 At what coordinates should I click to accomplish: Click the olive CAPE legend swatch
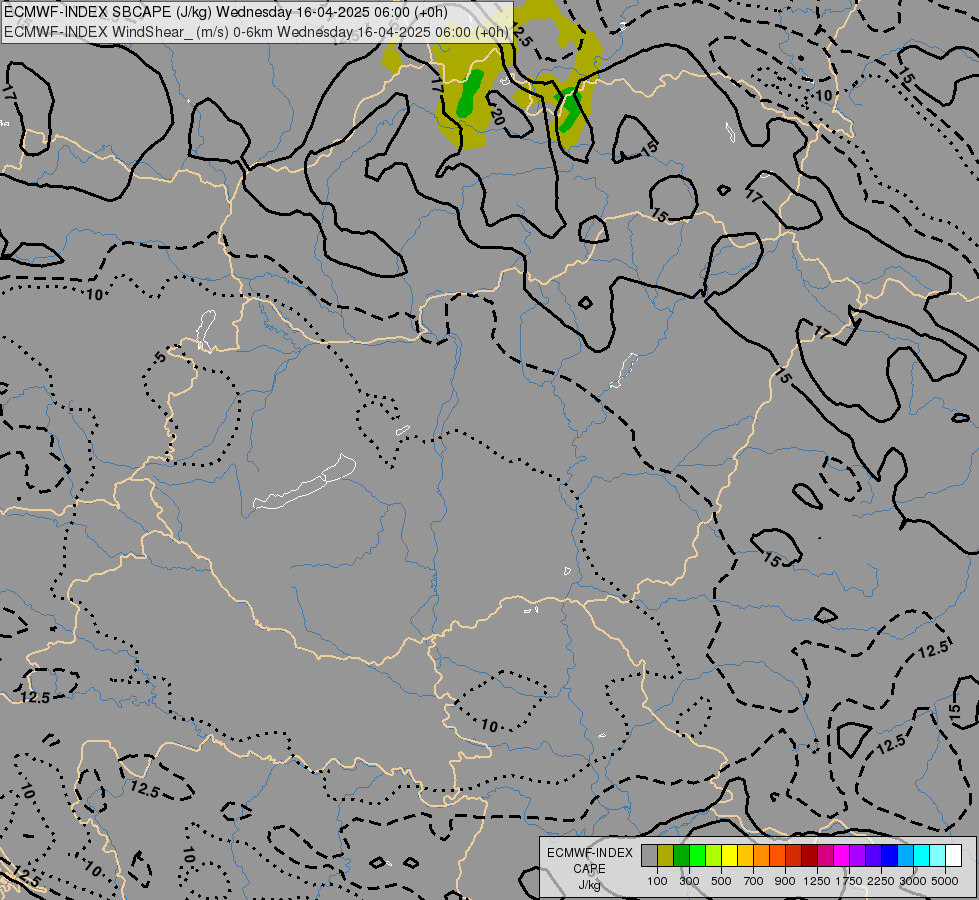pos(666,855)
